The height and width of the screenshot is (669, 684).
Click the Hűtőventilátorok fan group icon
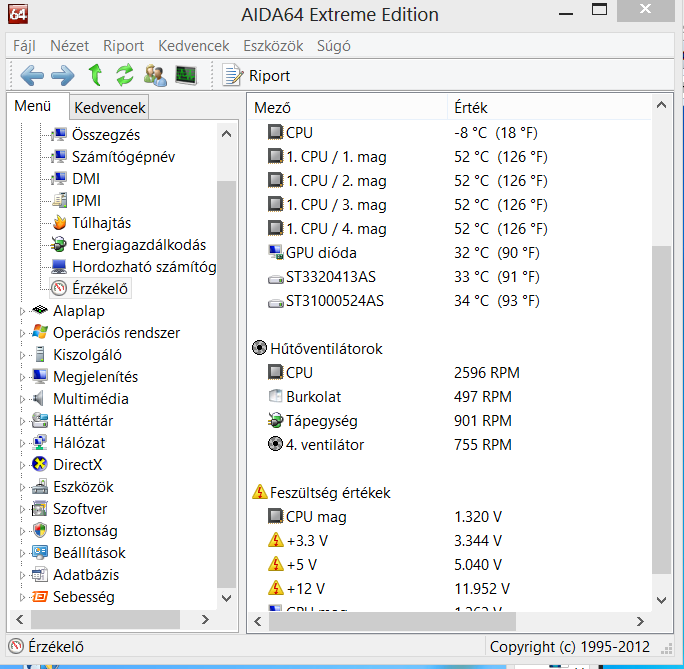pos(260,348)
